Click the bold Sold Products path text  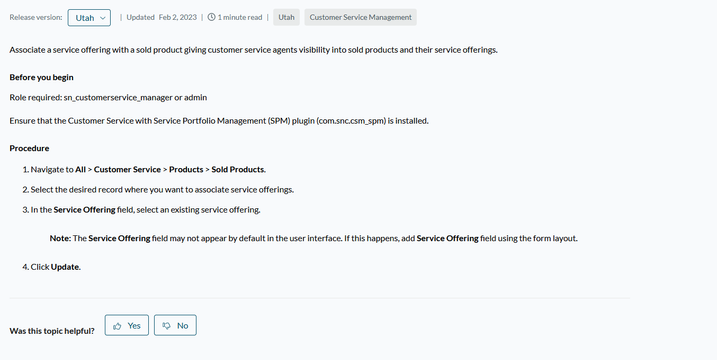pyautogui.click(x=238, y=169)
